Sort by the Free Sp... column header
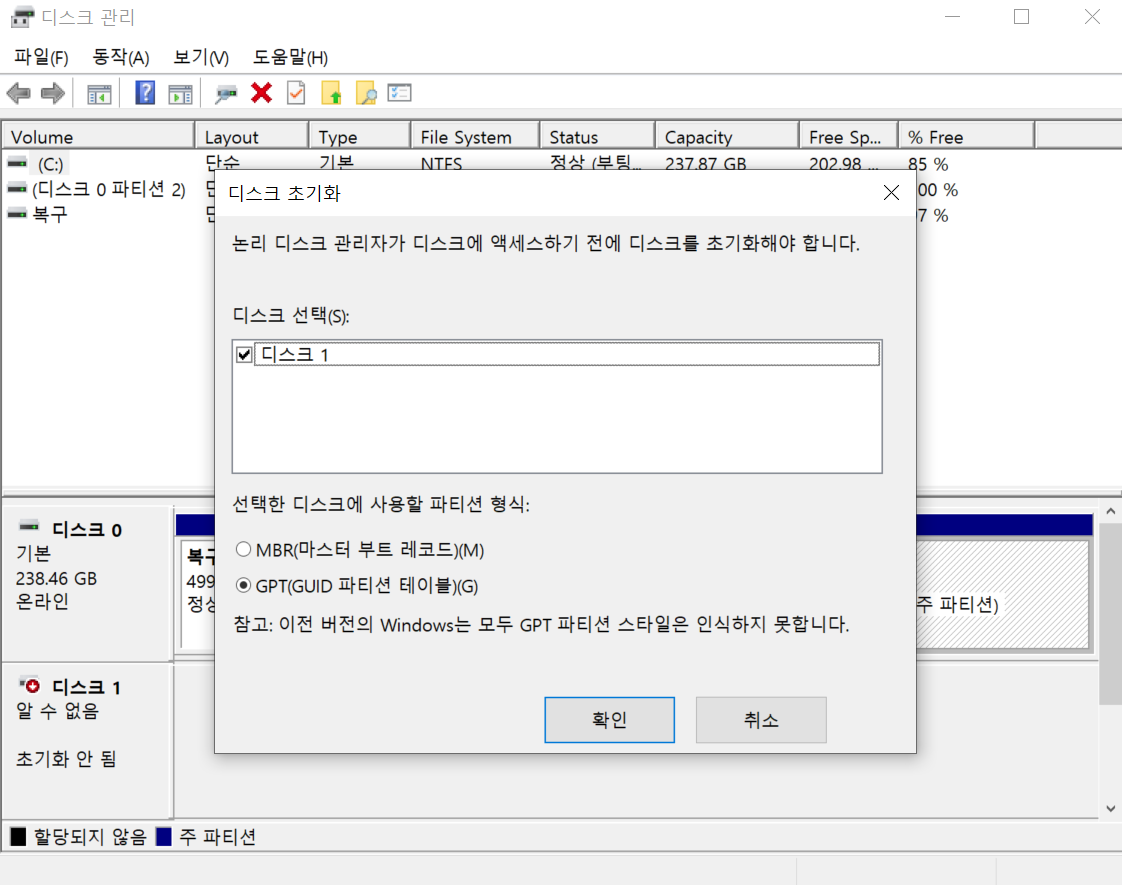Screen dimensions: 1122x885 tap(849, 137)
